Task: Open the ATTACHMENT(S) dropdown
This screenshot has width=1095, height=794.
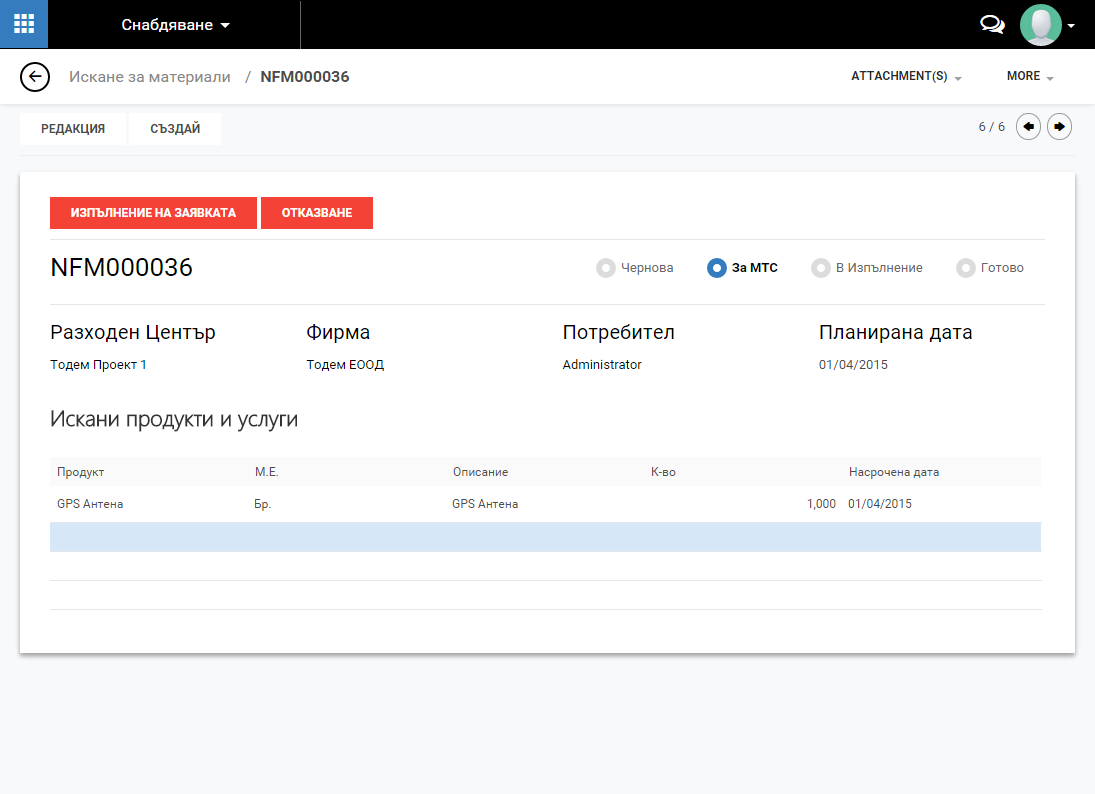Action: click(x=905, y=77)
